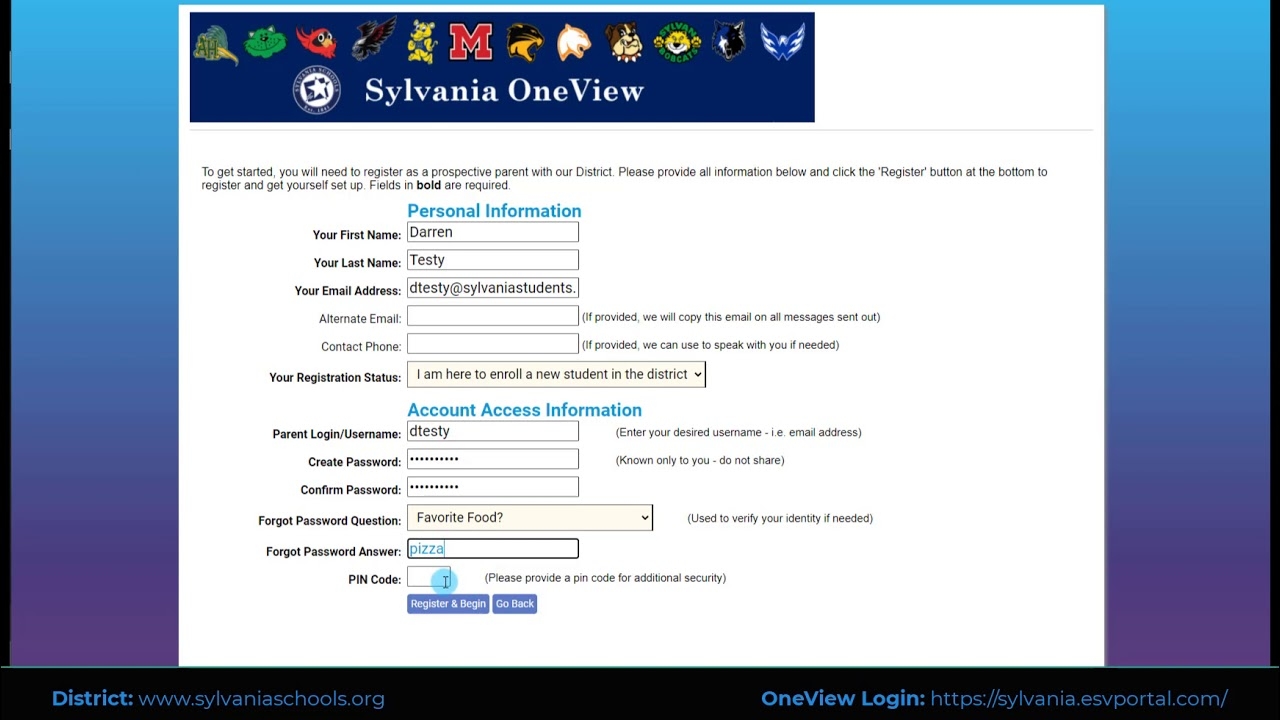Click the blue-and-white eagle wings logo
Image resolution: width=1280 pixels, height=720 pixels.
782,42
